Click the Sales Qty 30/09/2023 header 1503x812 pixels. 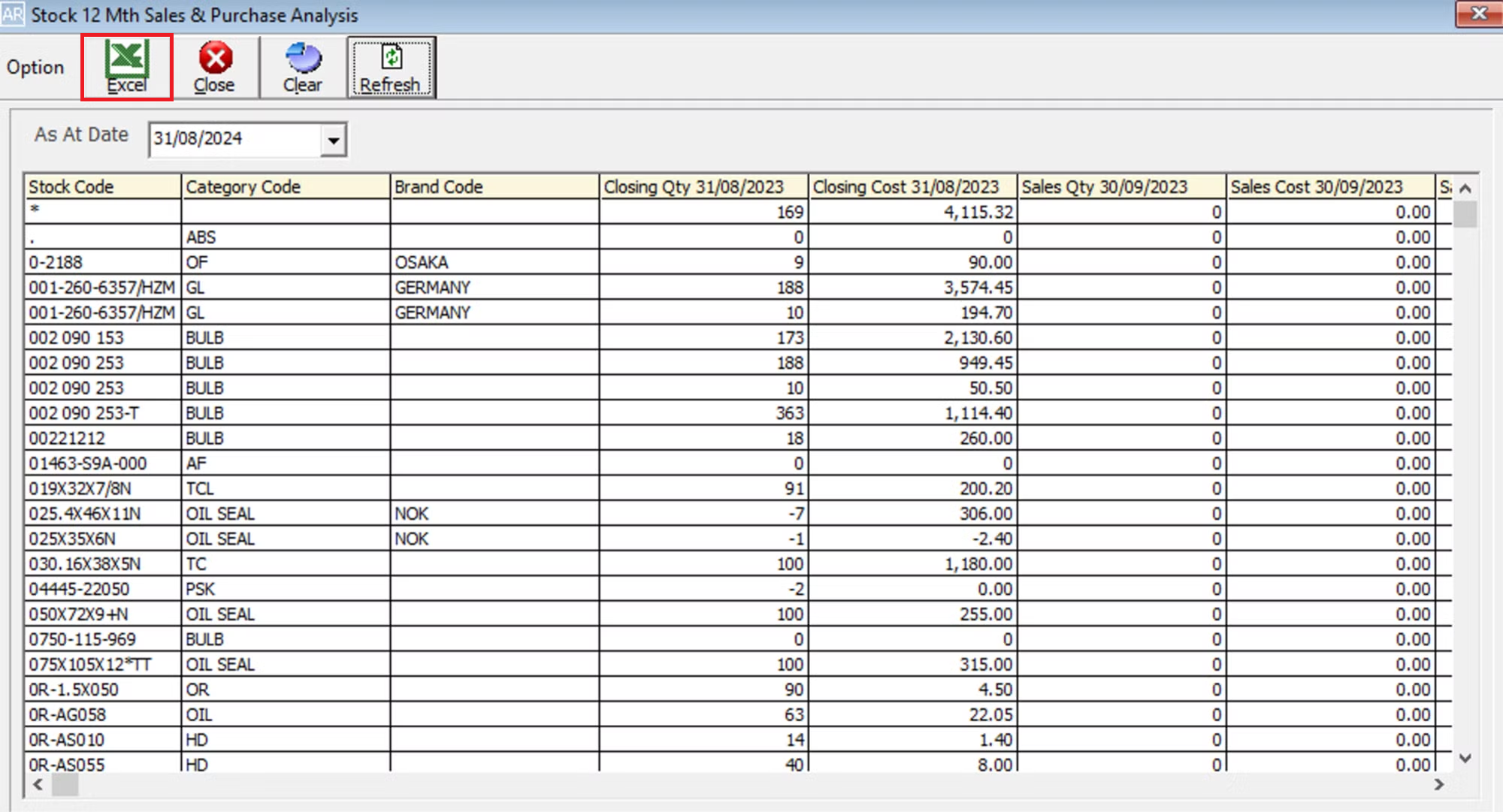tap(1121, 186)
